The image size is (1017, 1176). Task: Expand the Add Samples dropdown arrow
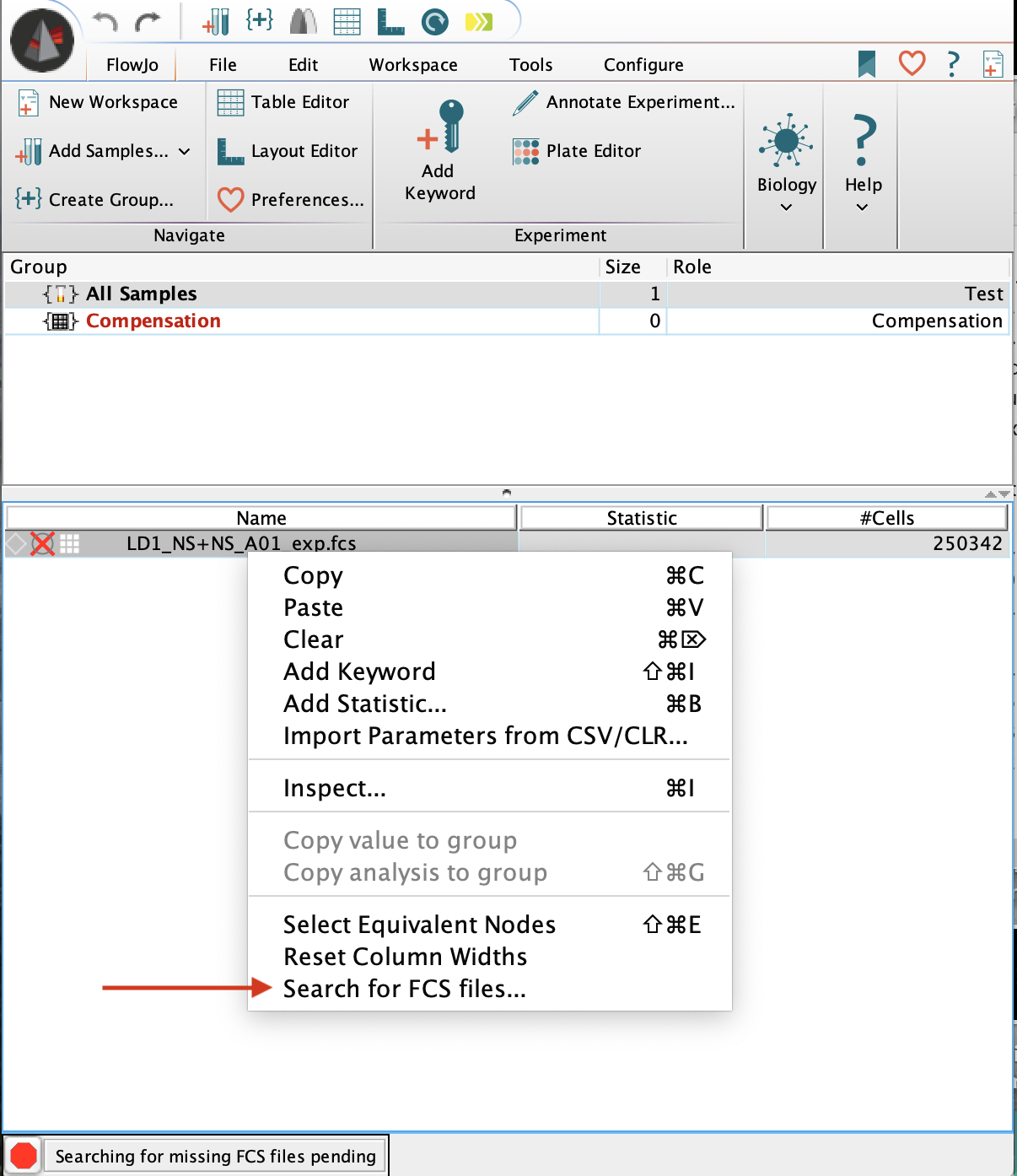click(185, 152)
